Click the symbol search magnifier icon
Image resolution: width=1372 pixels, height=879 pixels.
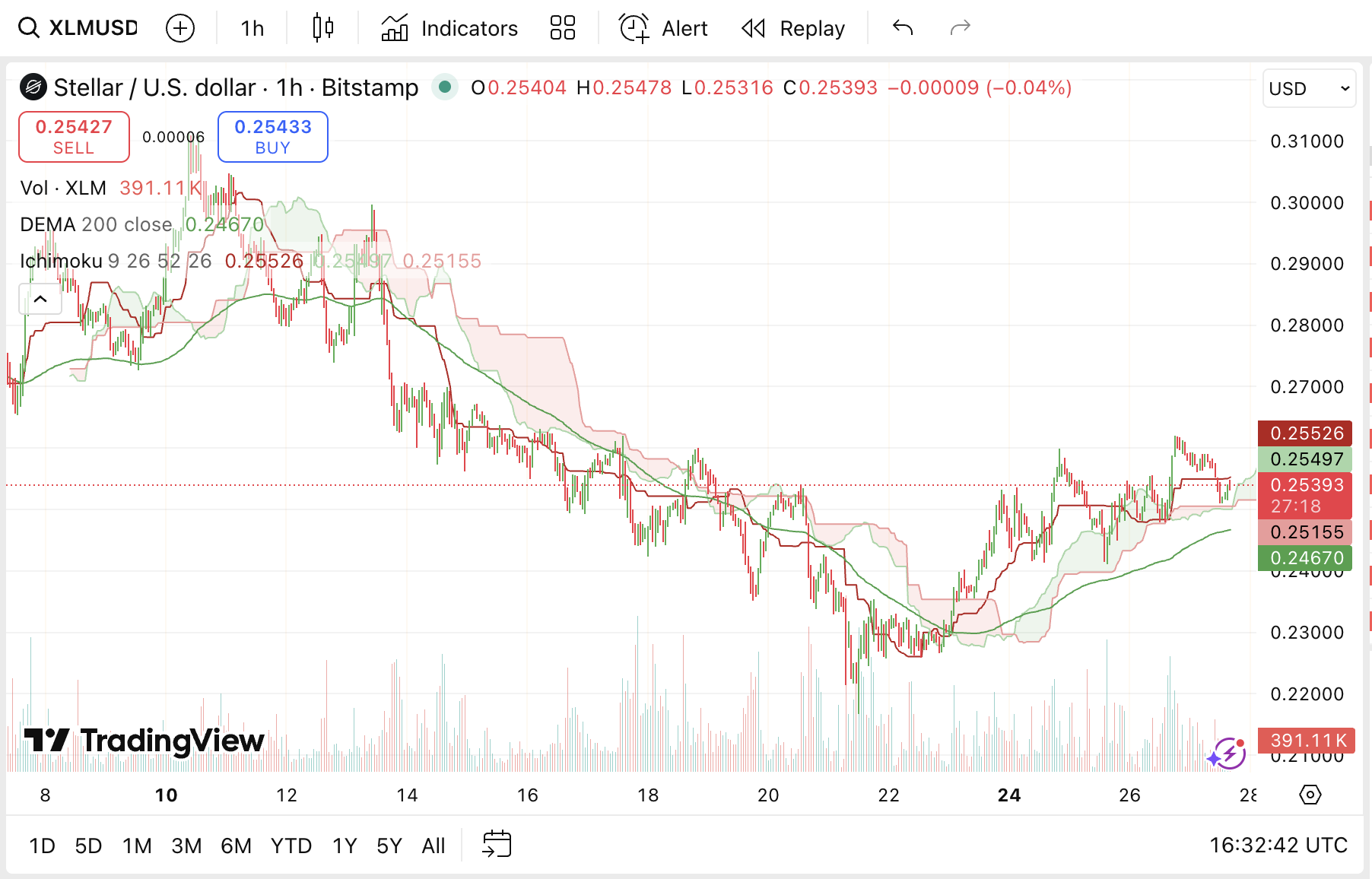tap(29, 28)
